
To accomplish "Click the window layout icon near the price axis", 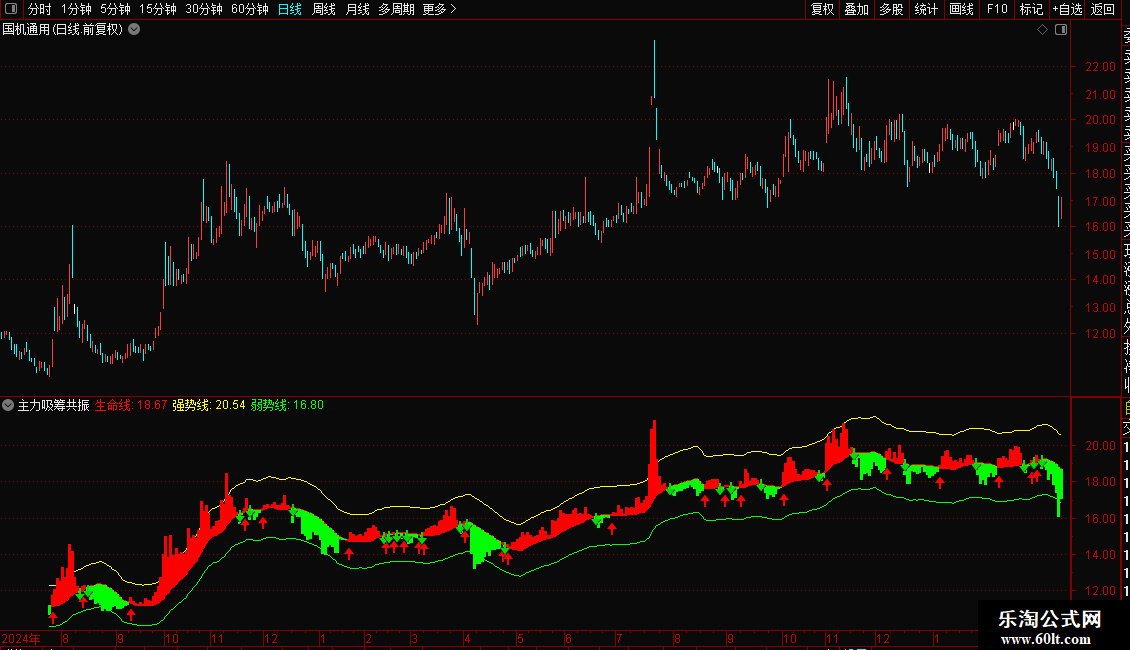I will click(1061, 30).
